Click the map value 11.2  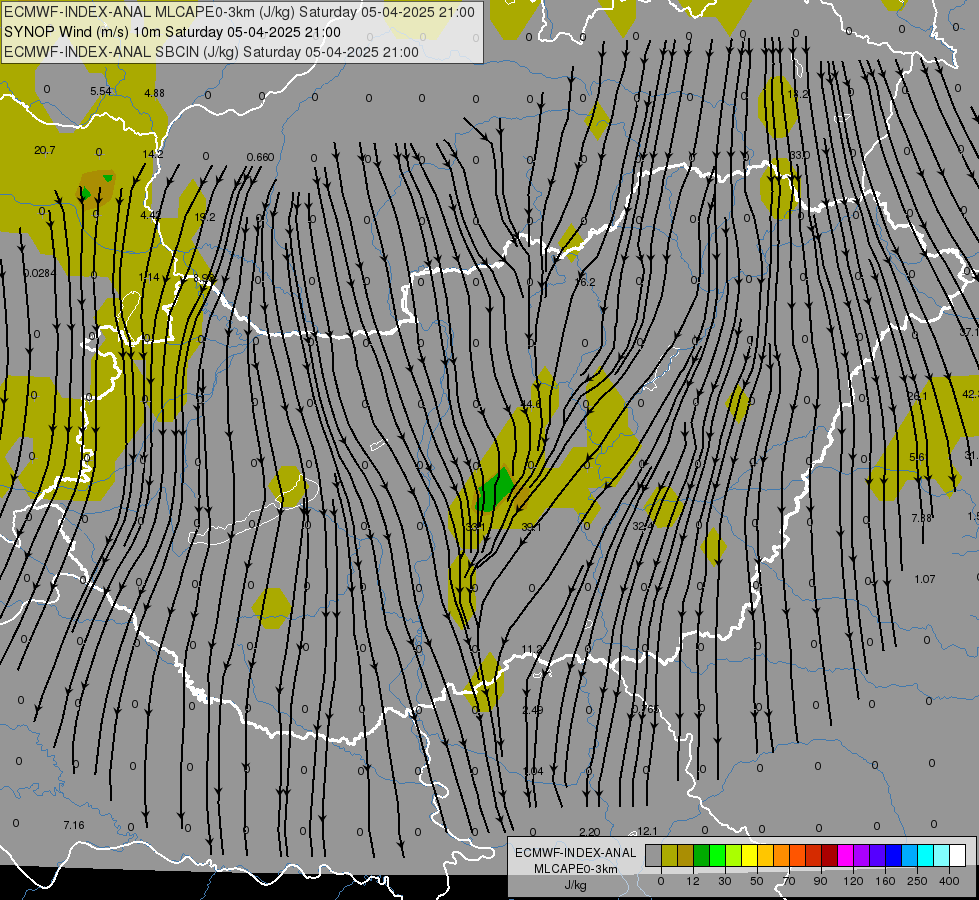click(532, 650)
